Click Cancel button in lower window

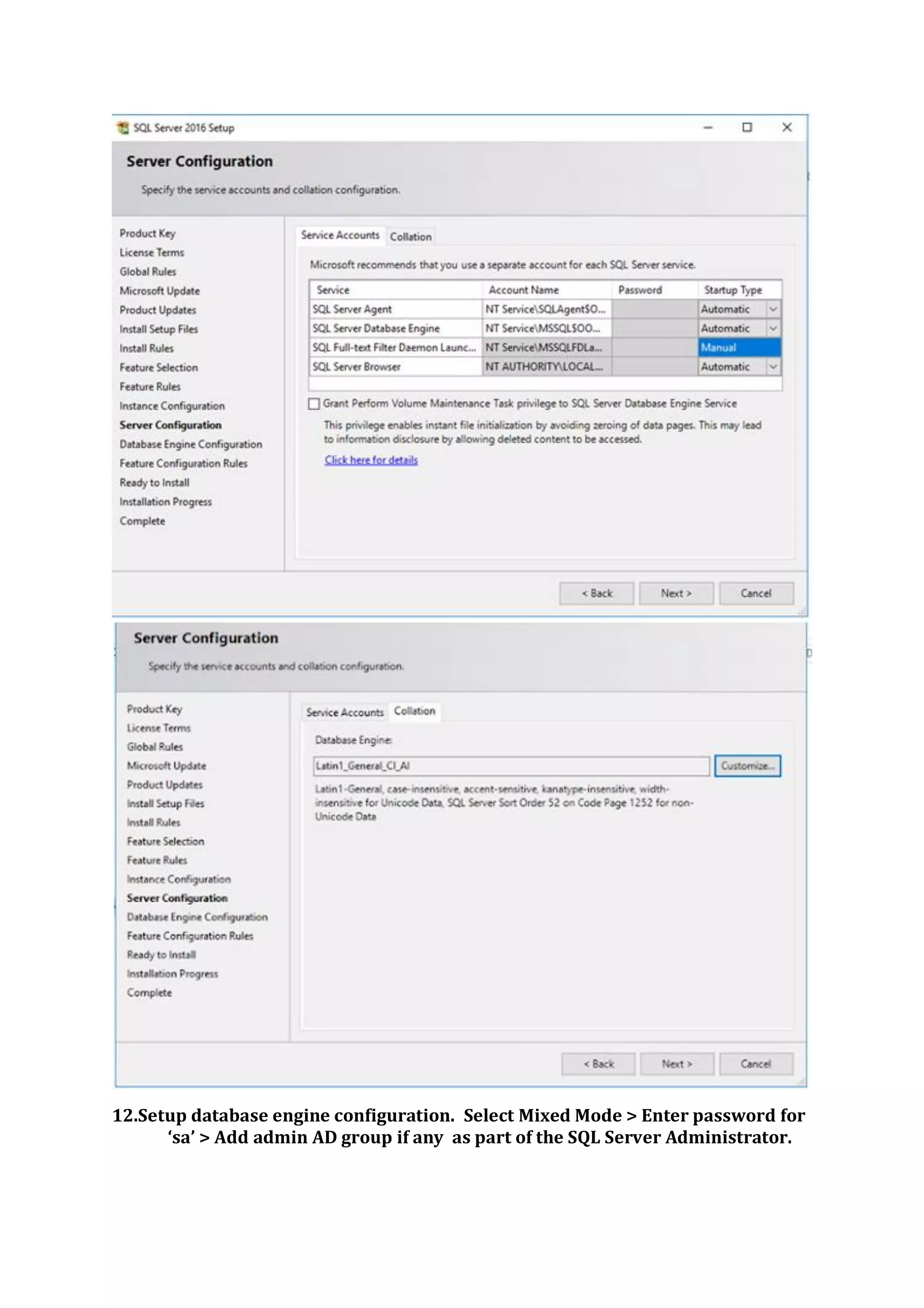(x=756, y=1064)
